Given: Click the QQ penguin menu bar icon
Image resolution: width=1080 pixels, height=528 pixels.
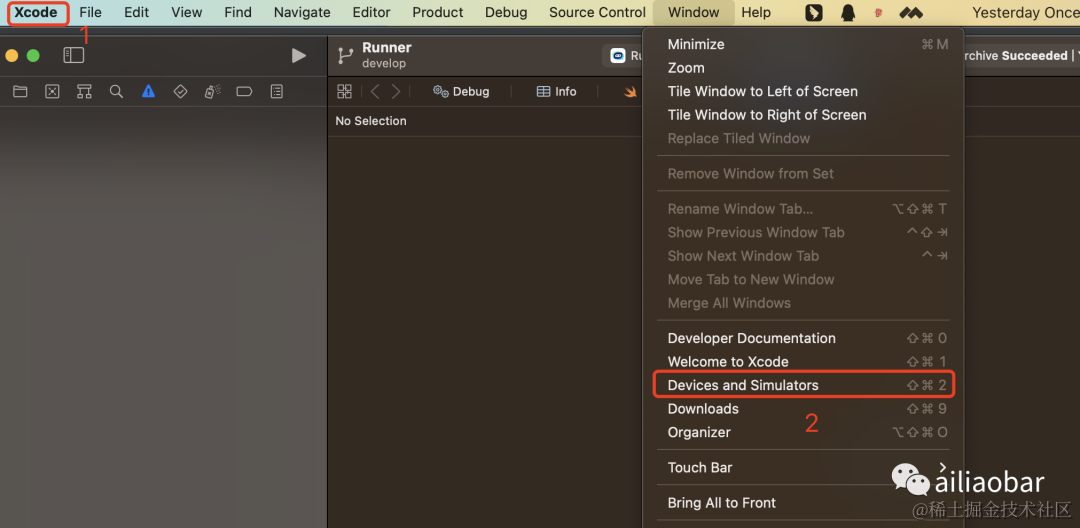Looking at the screenshot, I should 848,12.
